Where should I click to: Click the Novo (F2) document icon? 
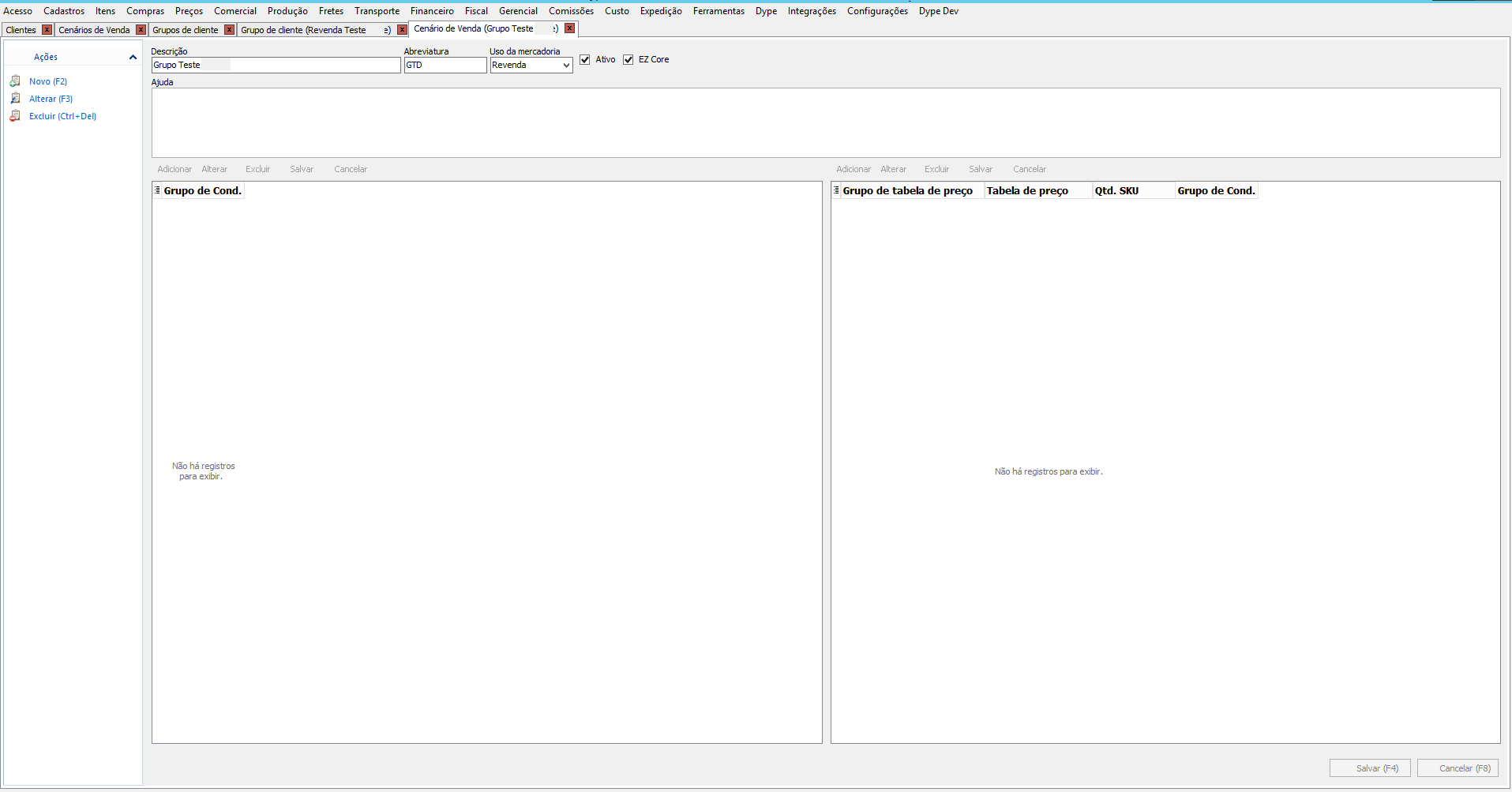pos(15,81)
